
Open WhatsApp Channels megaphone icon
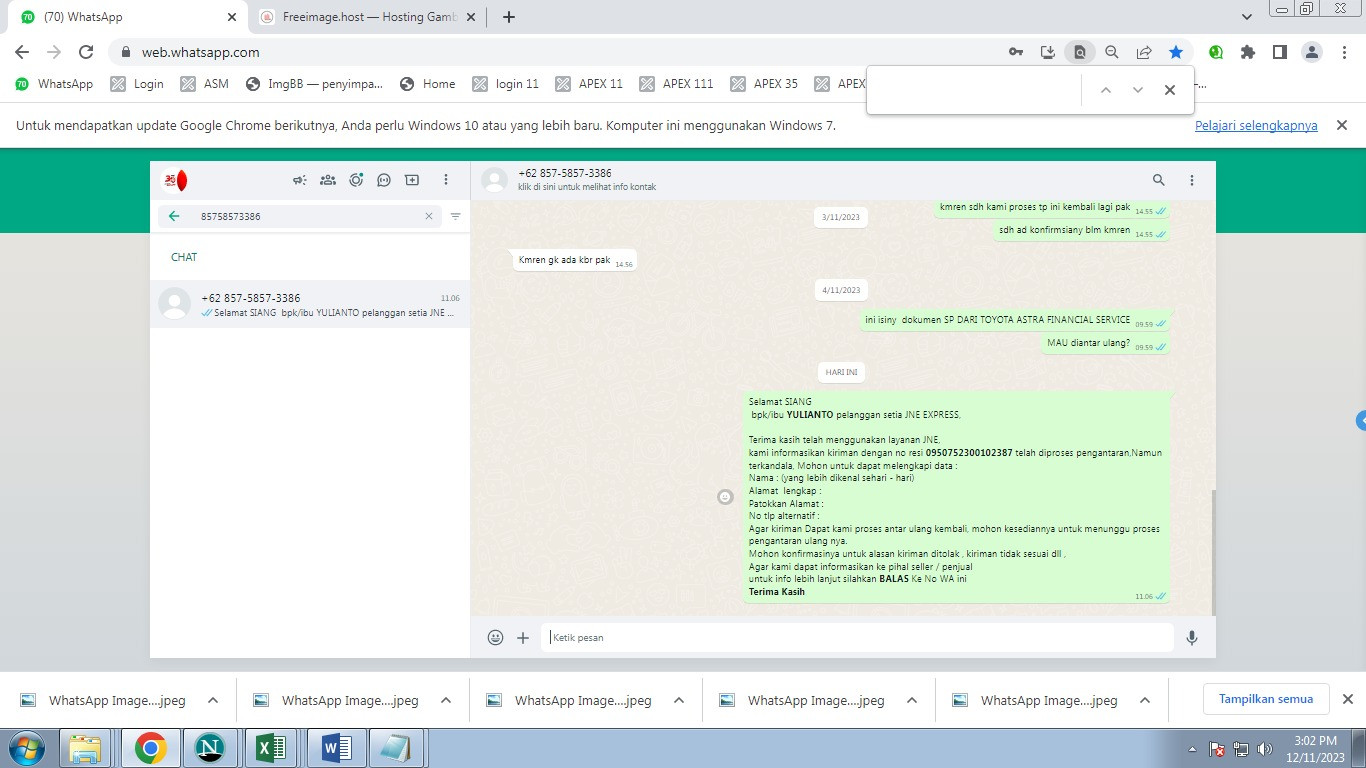[299, 180]
